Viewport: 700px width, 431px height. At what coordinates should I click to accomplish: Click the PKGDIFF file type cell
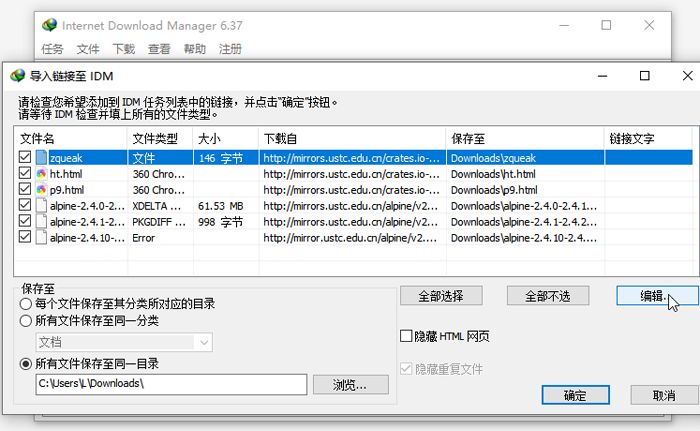[x=159, y=222]
